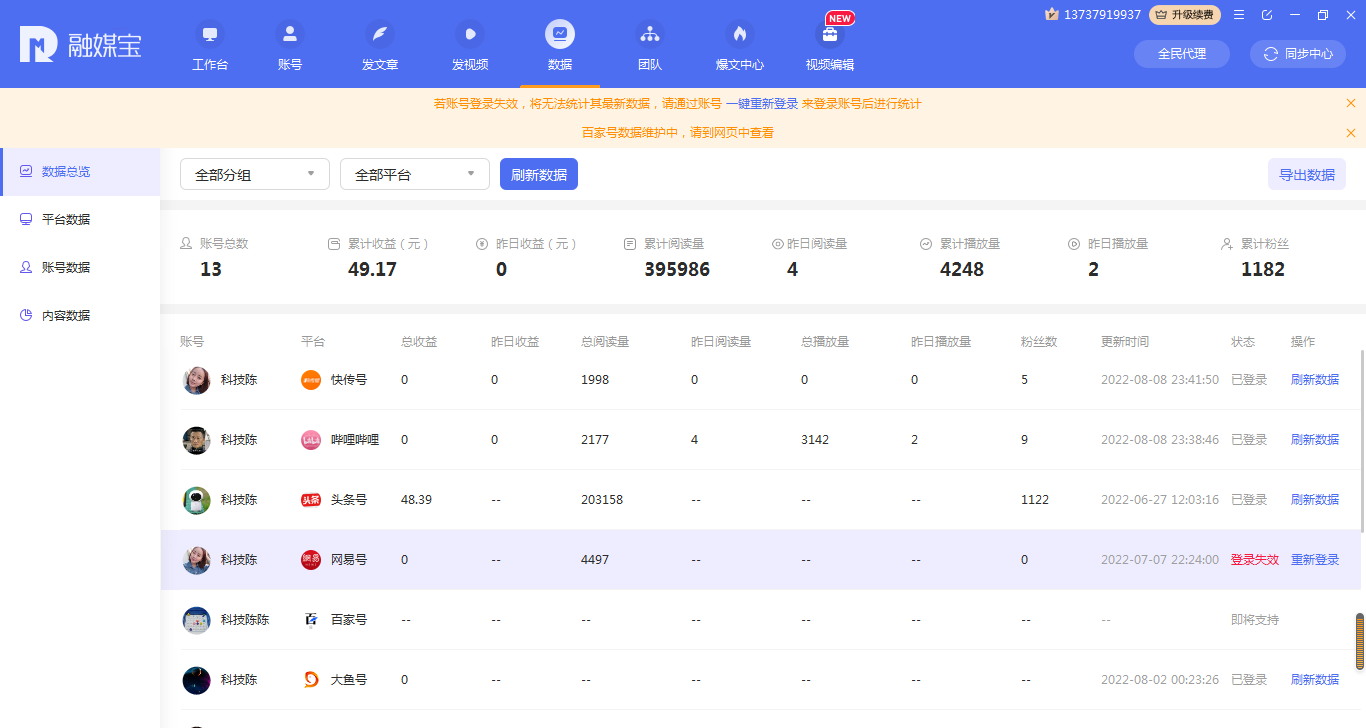
Task: Click the phone number 13737919937
Action: click(x=1102, y=15)
